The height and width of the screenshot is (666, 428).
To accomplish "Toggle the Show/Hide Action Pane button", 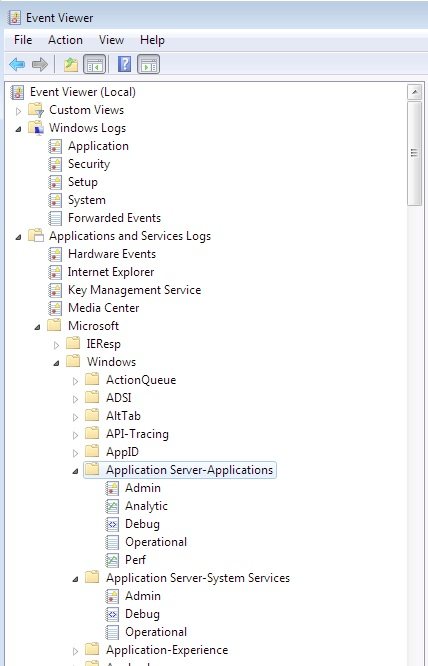I will pyautogui.click(x=149, y=65).
